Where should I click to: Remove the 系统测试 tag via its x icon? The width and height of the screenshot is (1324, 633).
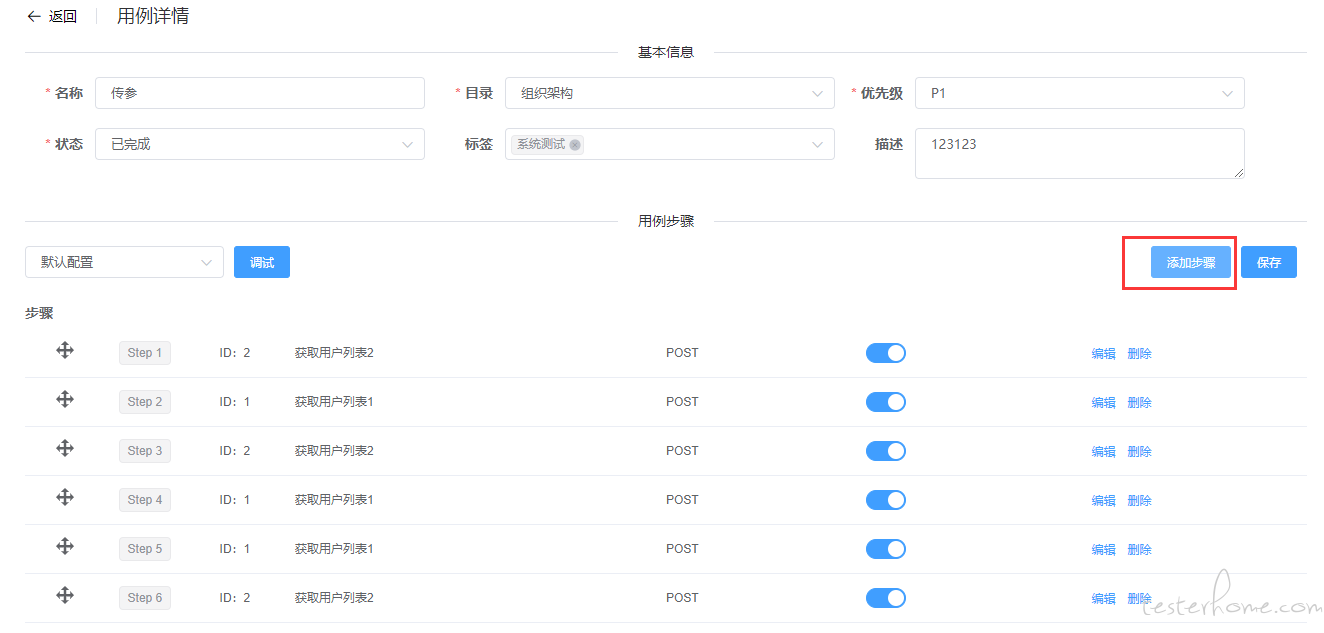(x=575, y=145)
